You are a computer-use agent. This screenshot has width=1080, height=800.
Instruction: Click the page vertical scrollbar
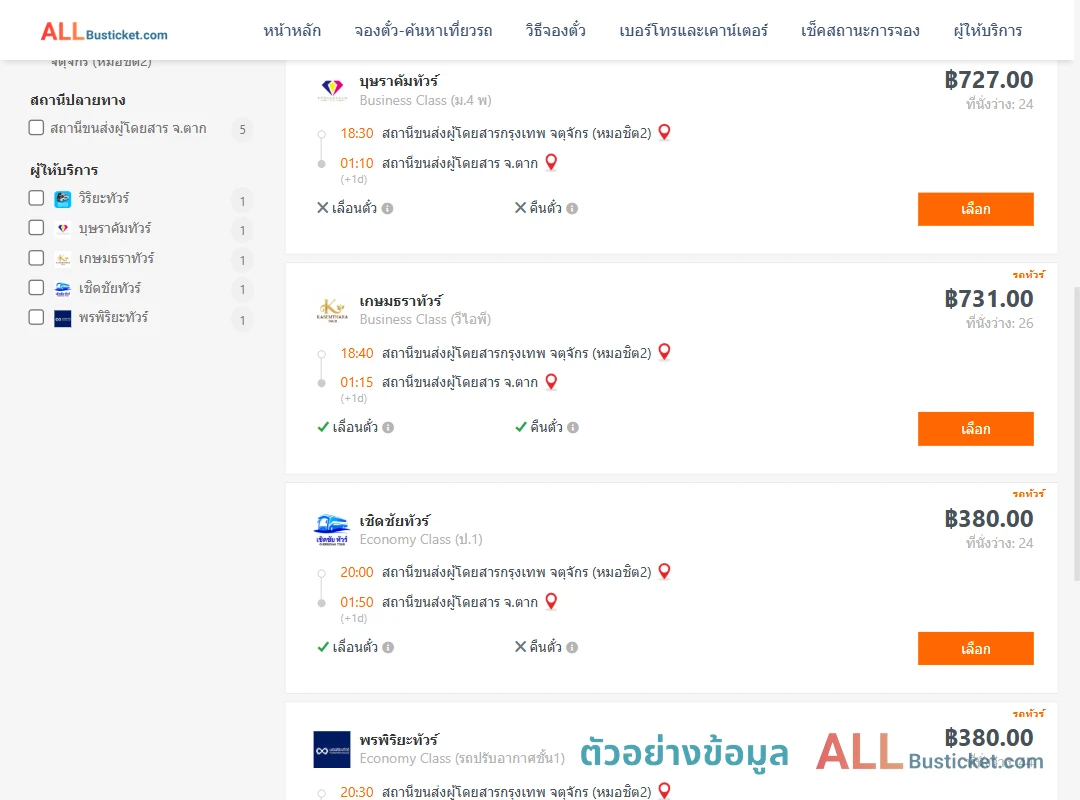tap(1076, 434)
